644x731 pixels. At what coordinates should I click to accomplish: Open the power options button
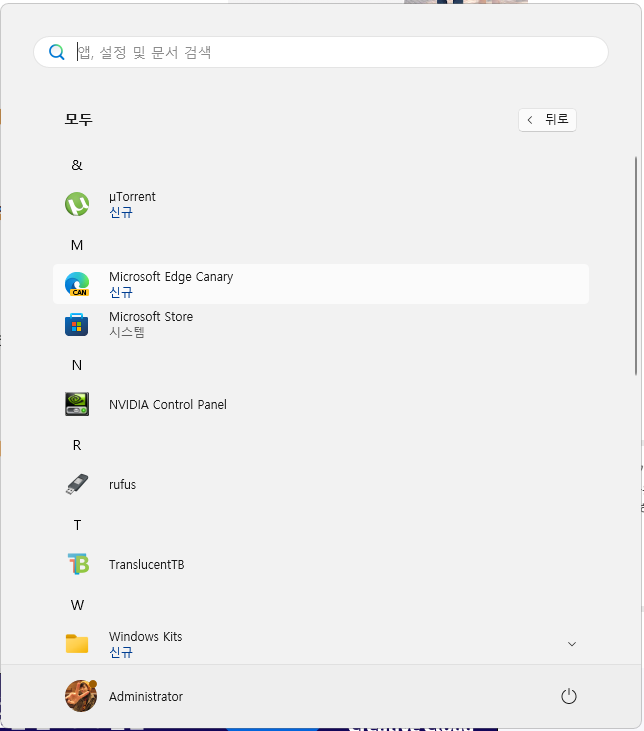(x=568, y=696)
